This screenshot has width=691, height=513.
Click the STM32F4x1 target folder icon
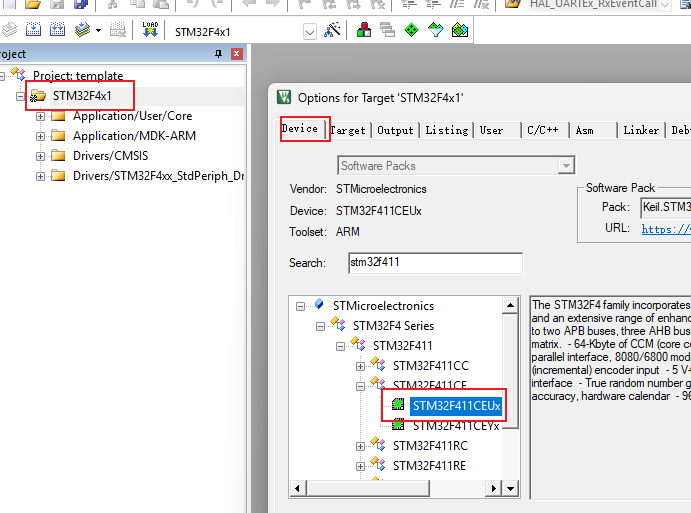38,96
